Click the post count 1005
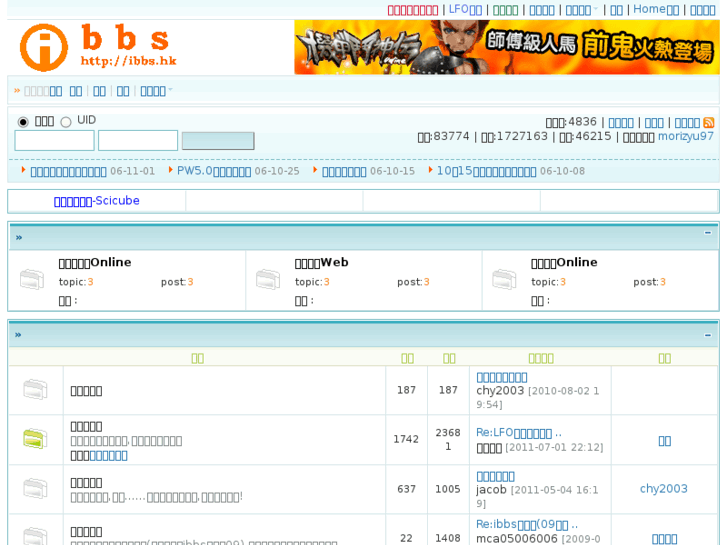 pos(447,489)
